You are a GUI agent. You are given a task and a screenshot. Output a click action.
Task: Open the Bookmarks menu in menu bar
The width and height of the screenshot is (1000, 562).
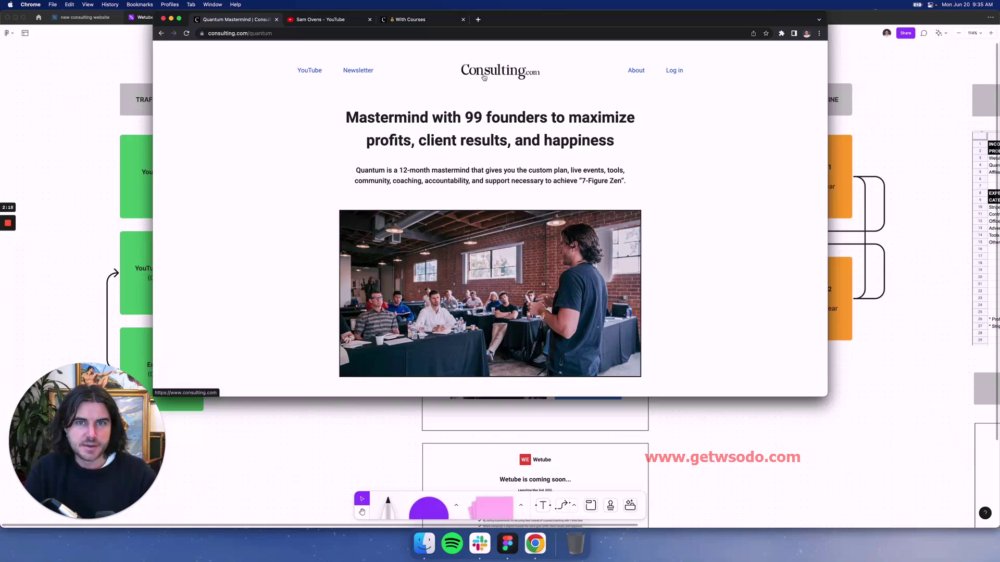click(140, 4)
